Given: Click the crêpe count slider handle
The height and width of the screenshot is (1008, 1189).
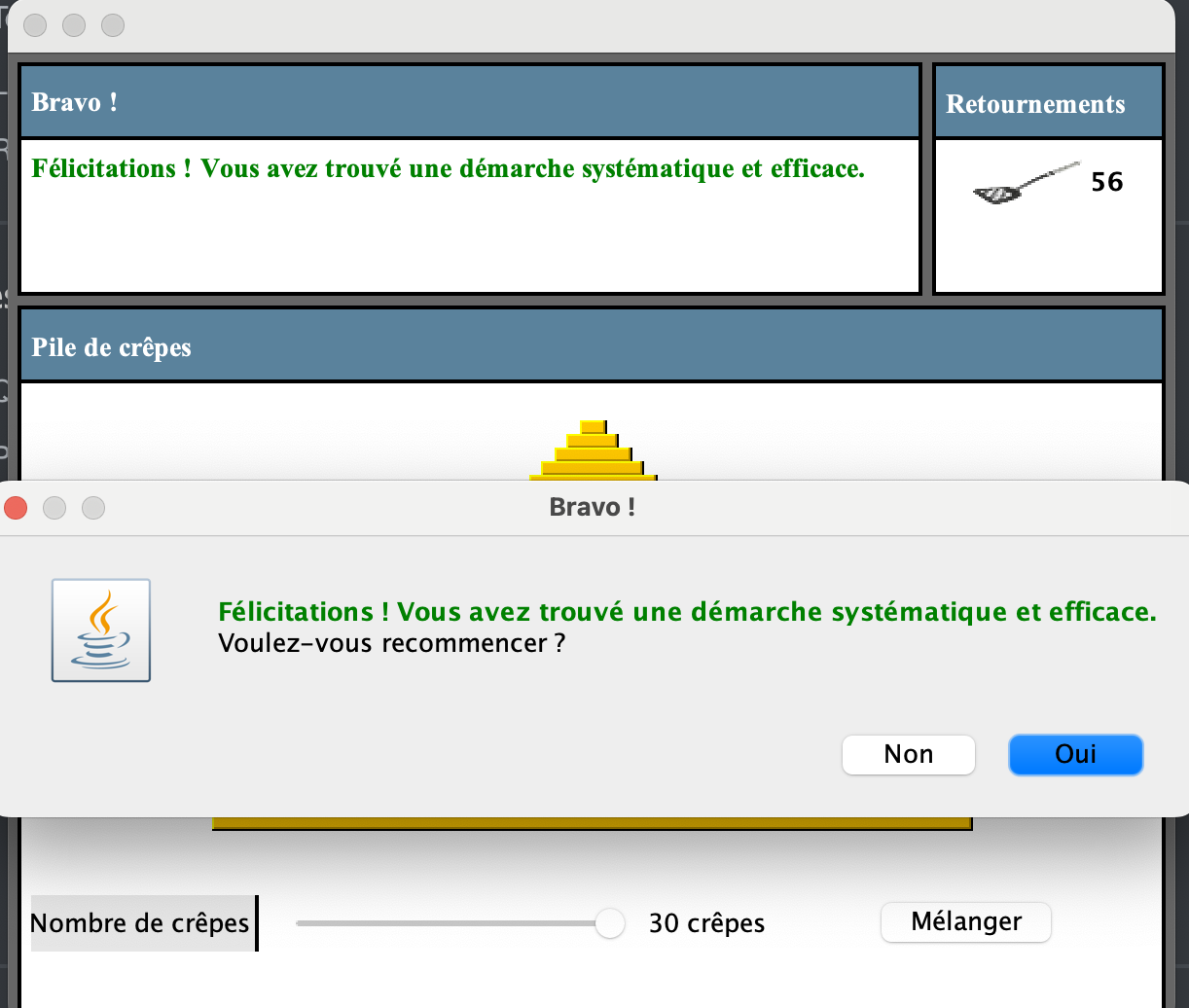Looking at the screenshot, I should pyautogui.click(x=610, y=923).
